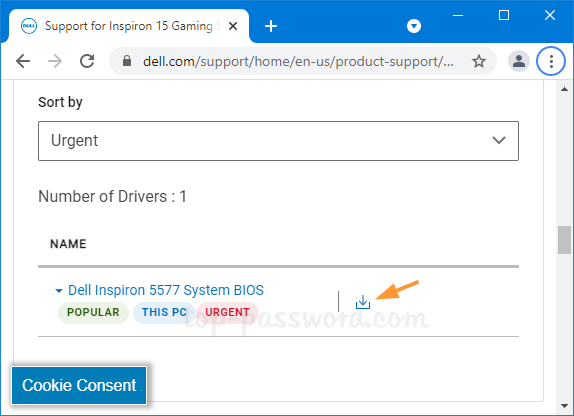Click the Cookie Consent button
The image size is (574, 416).
click(x=79, y=385)
